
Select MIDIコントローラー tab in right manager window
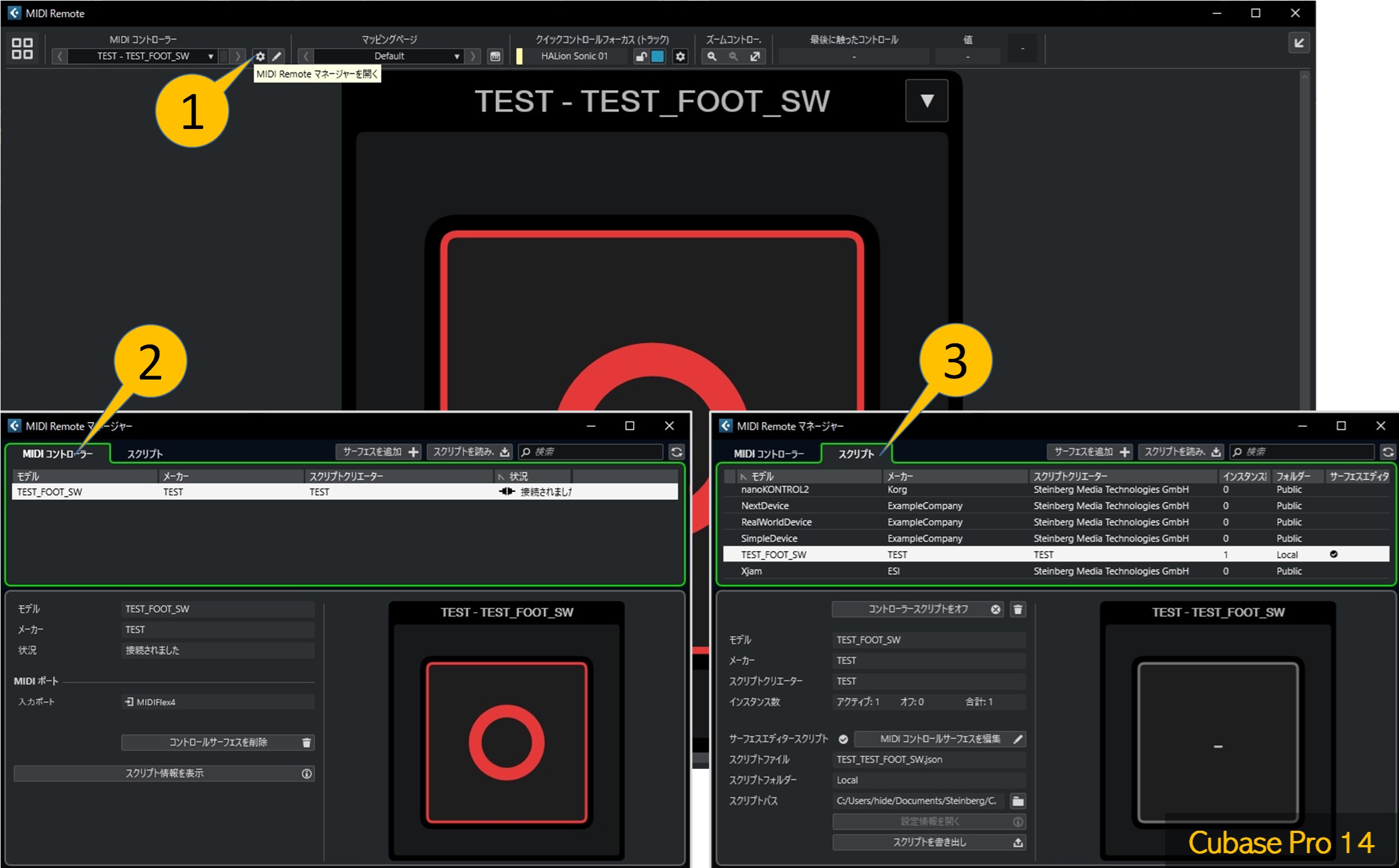tap(769, 453)
